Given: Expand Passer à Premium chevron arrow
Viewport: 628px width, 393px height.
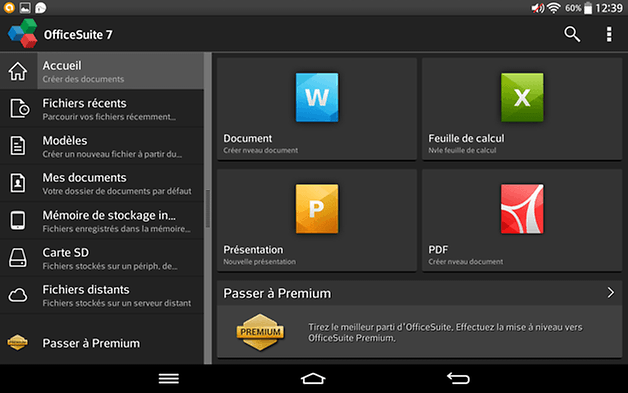Looking at the screenshot, I should click(x=610, y=293).
